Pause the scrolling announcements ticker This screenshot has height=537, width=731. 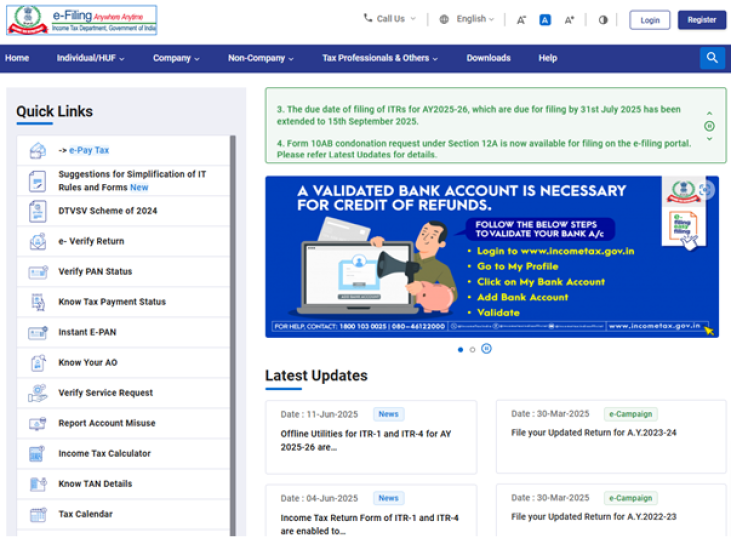[x=709, y=126]
